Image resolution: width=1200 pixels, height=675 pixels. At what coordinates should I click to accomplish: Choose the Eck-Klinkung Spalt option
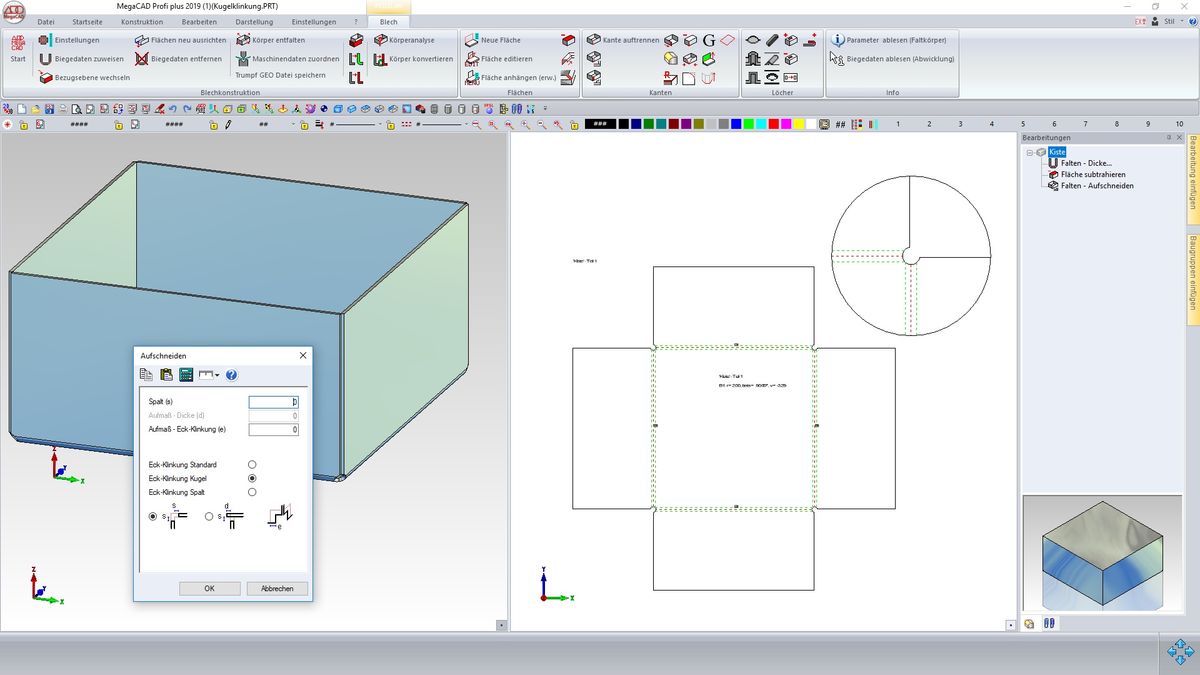[252, 492]
